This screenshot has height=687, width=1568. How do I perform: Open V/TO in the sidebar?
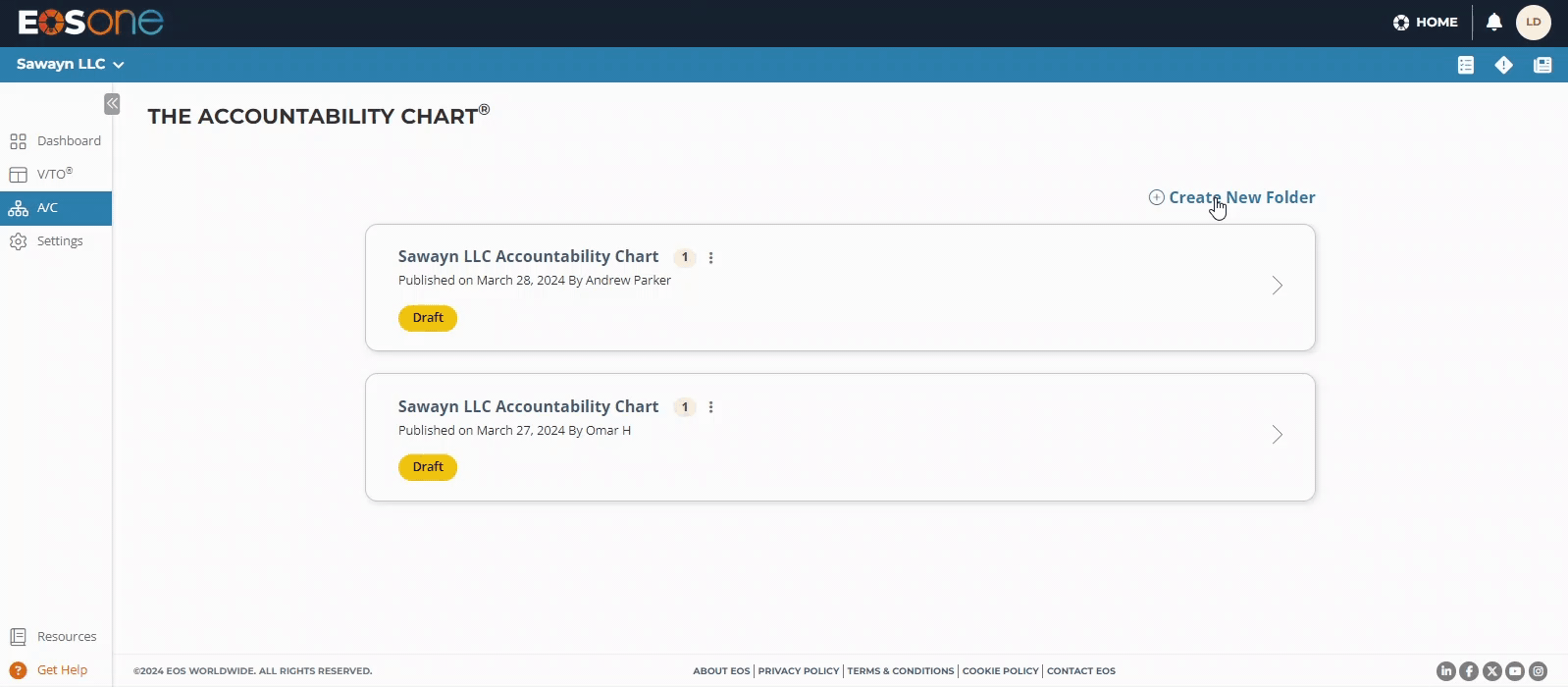click(56, 175)
